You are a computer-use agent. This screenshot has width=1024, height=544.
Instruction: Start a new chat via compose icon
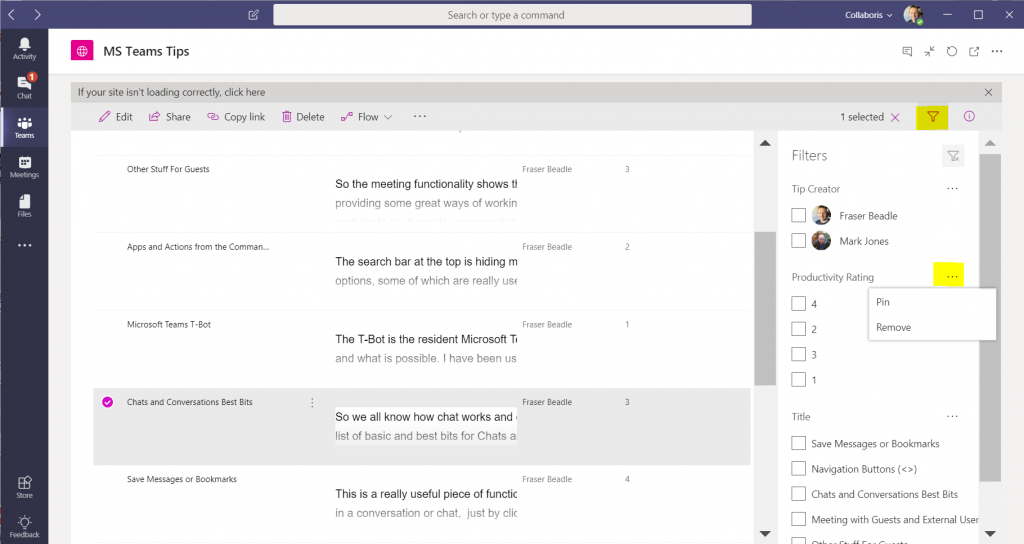tap(253, 14)
